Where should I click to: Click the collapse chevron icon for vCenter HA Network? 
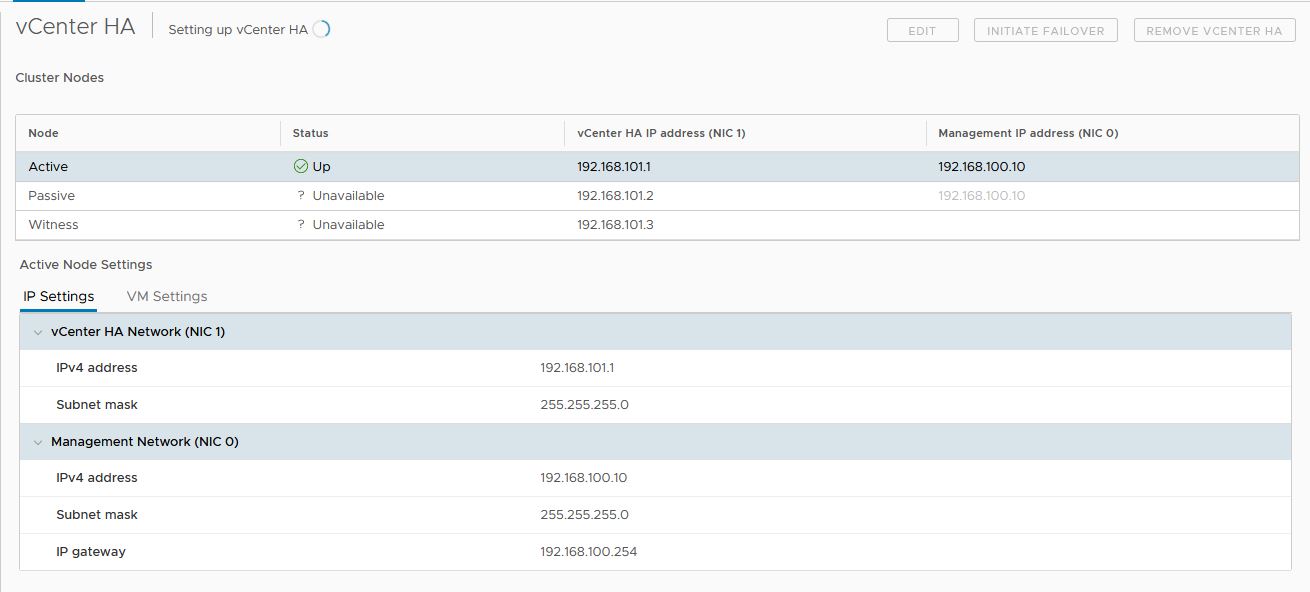(x=38, y=331)
